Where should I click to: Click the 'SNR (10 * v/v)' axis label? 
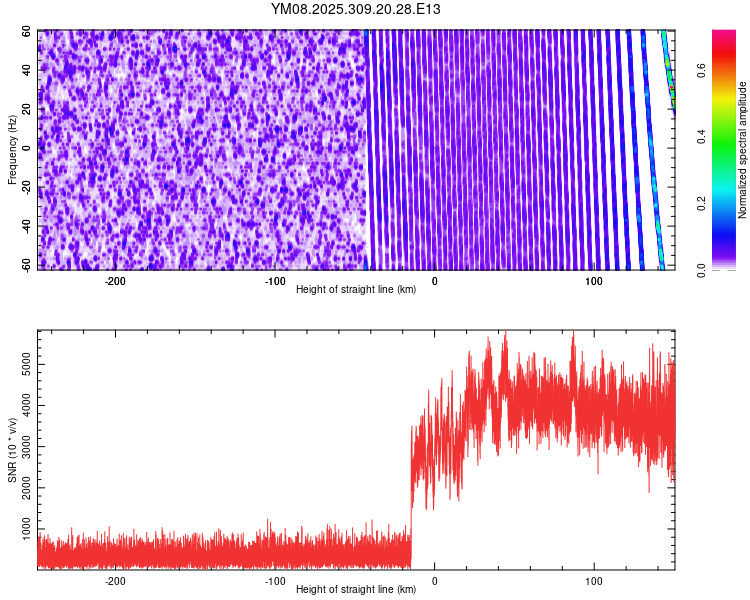pos(12,452)
